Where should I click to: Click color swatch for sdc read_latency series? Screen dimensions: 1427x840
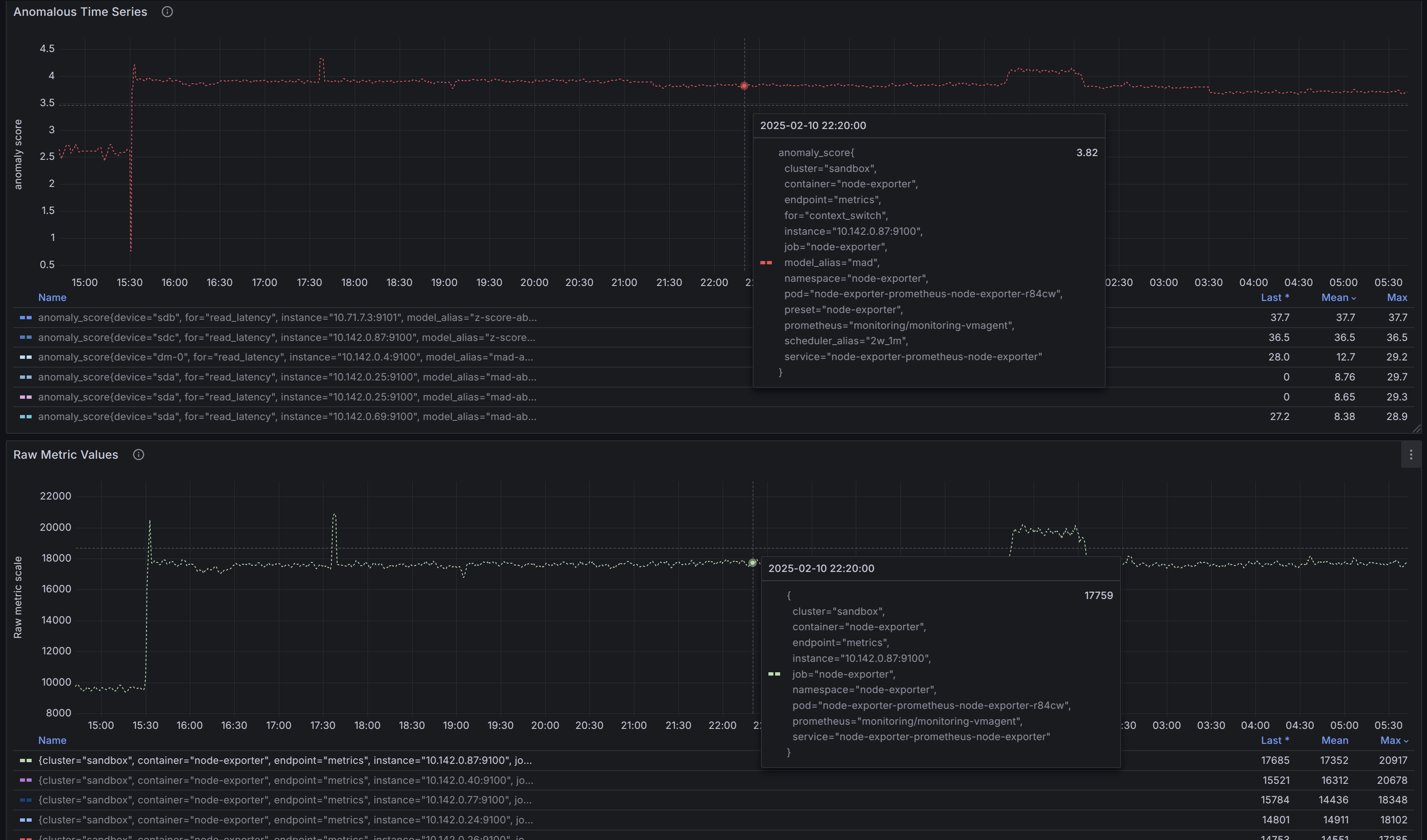[25, 338]
